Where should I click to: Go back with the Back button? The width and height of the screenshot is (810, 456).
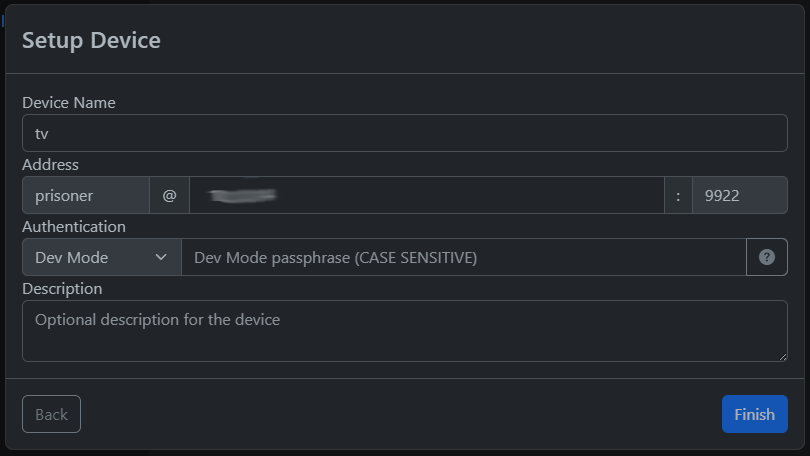pos(51,414)
